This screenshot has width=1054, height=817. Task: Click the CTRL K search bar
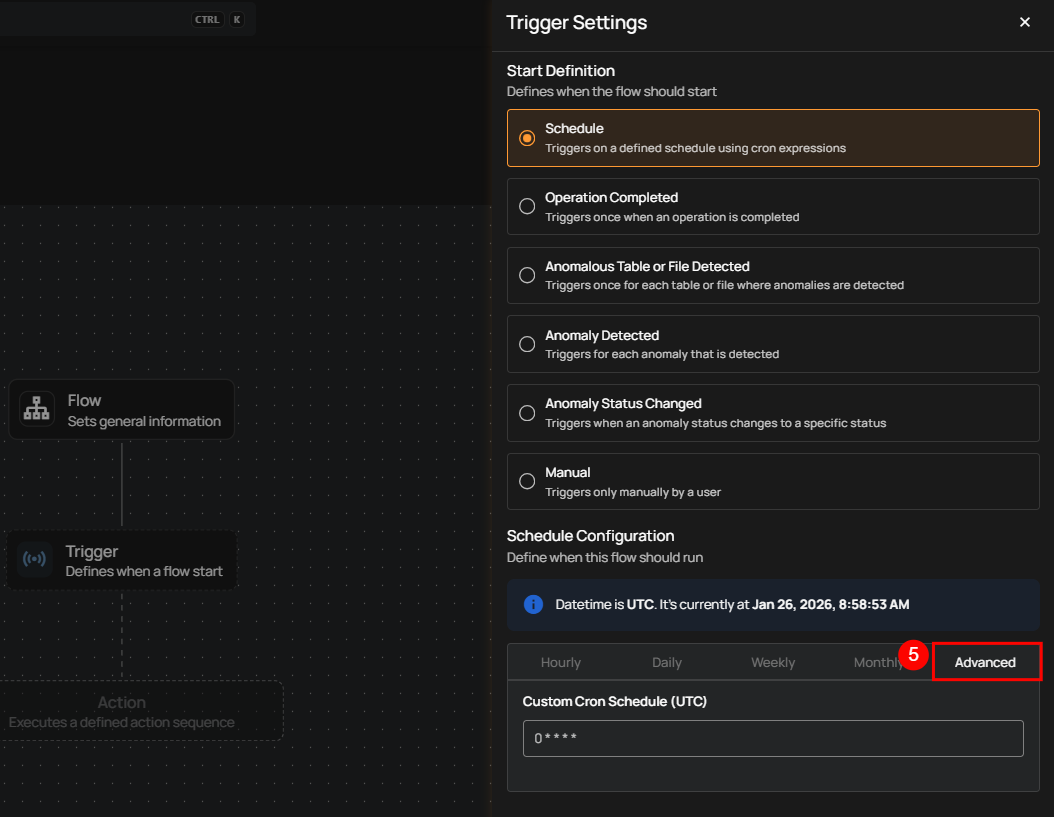coord(120,19)
